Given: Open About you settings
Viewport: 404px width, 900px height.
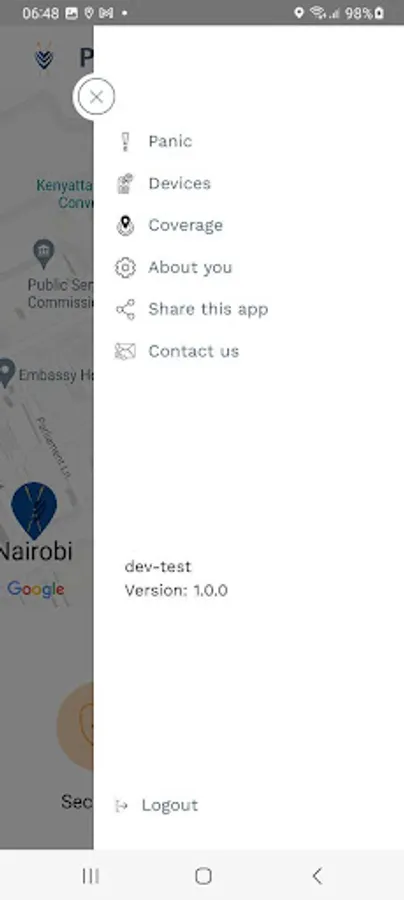Looking at the screenshot, I should click(x=191, y=267).
